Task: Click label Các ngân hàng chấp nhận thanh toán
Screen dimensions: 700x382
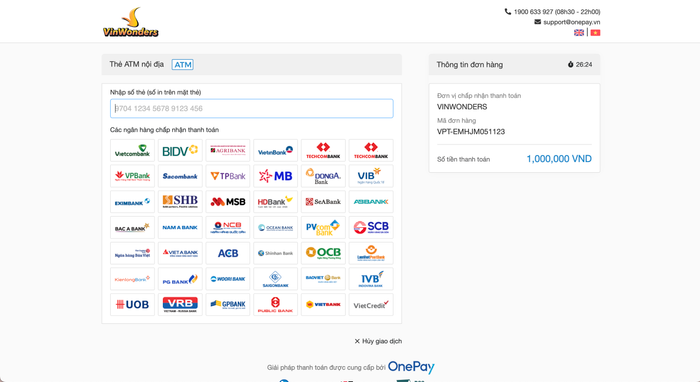Action: click(x=164, y=130)
